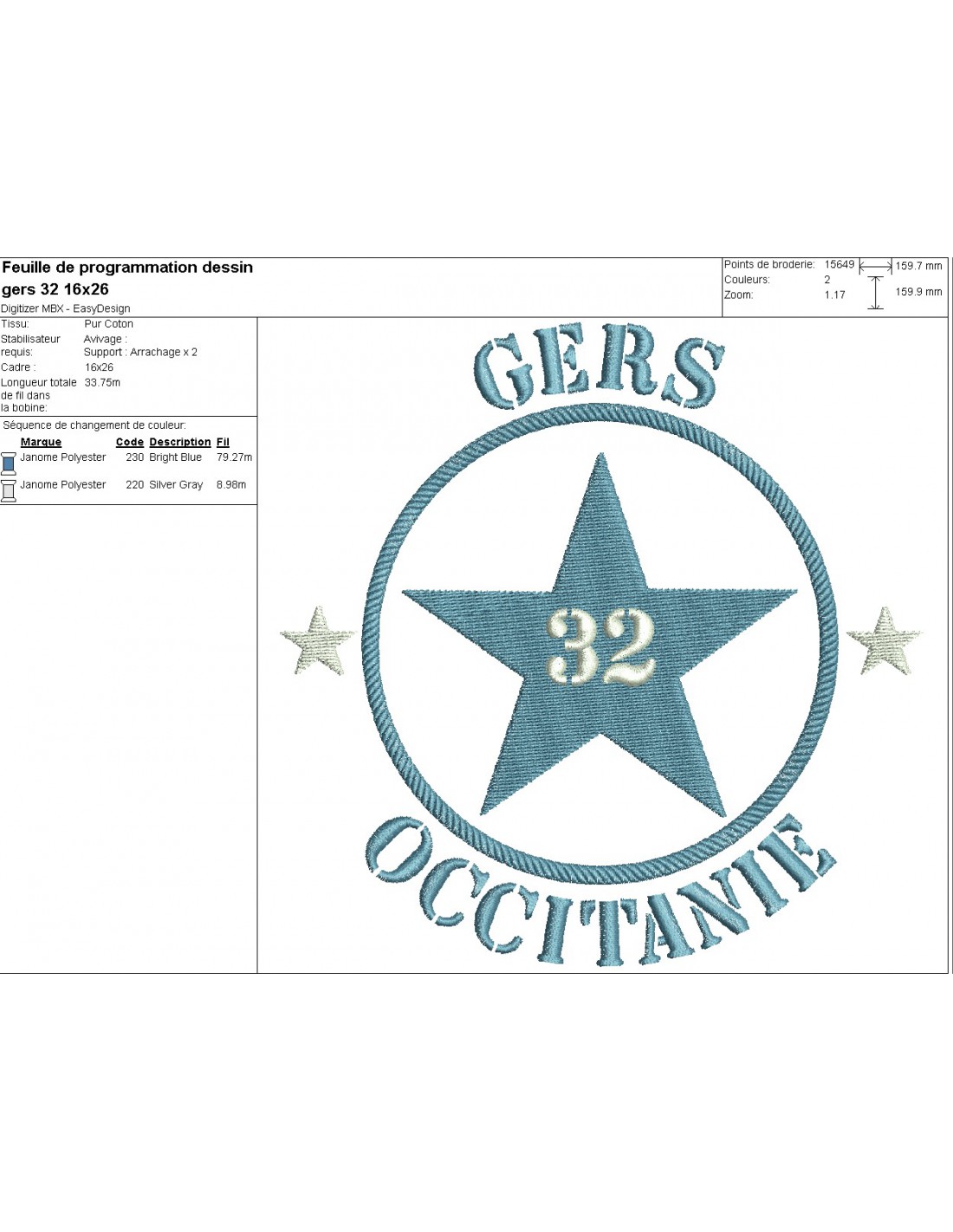Click the Fil column header
The width and height of the screenshot is (953, 1232).
[223, 442]
